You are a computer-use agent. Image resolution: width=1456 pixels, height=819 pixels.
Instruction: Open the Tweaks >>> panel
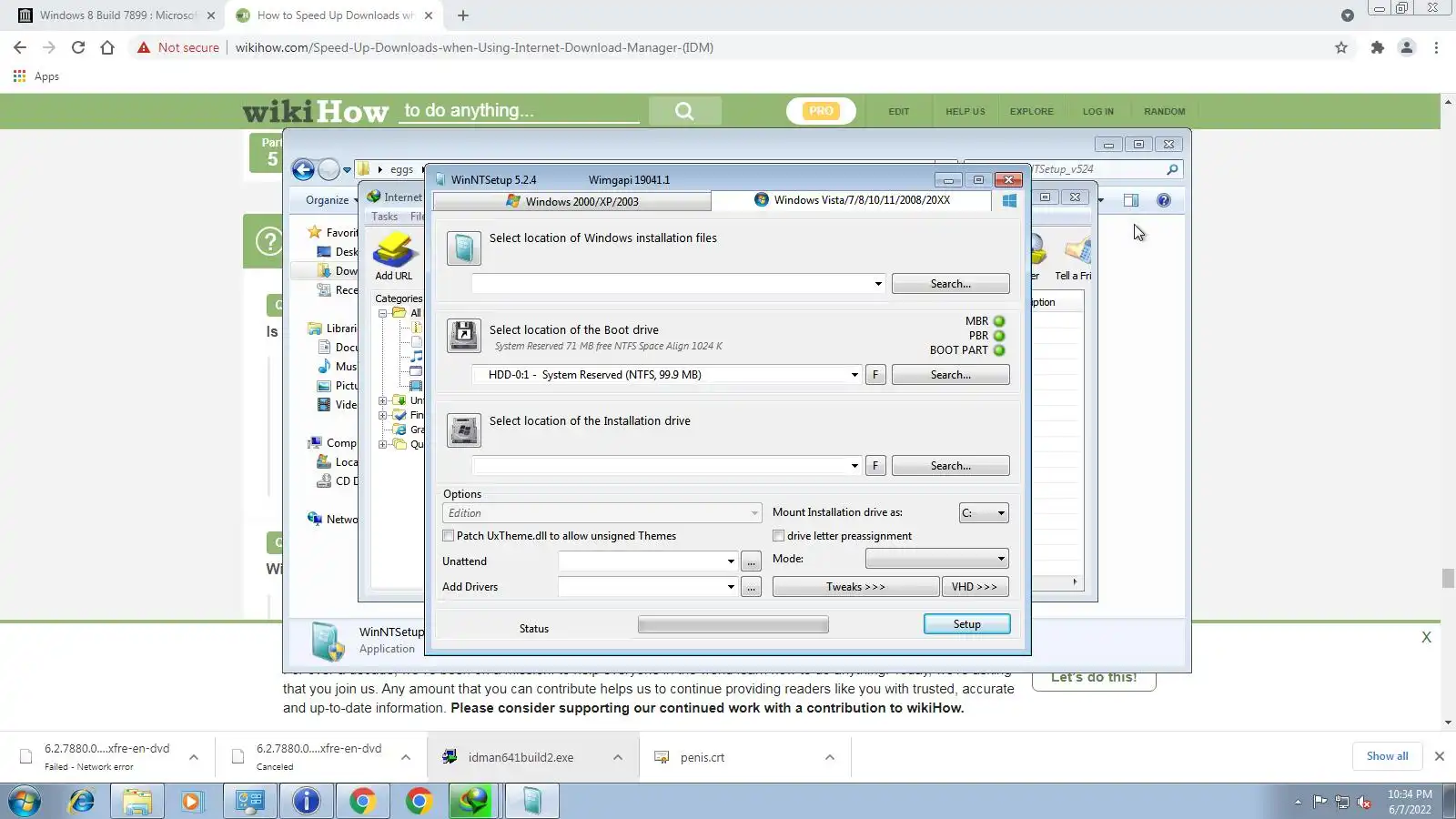pyautogui.click(x=855, y=587)
